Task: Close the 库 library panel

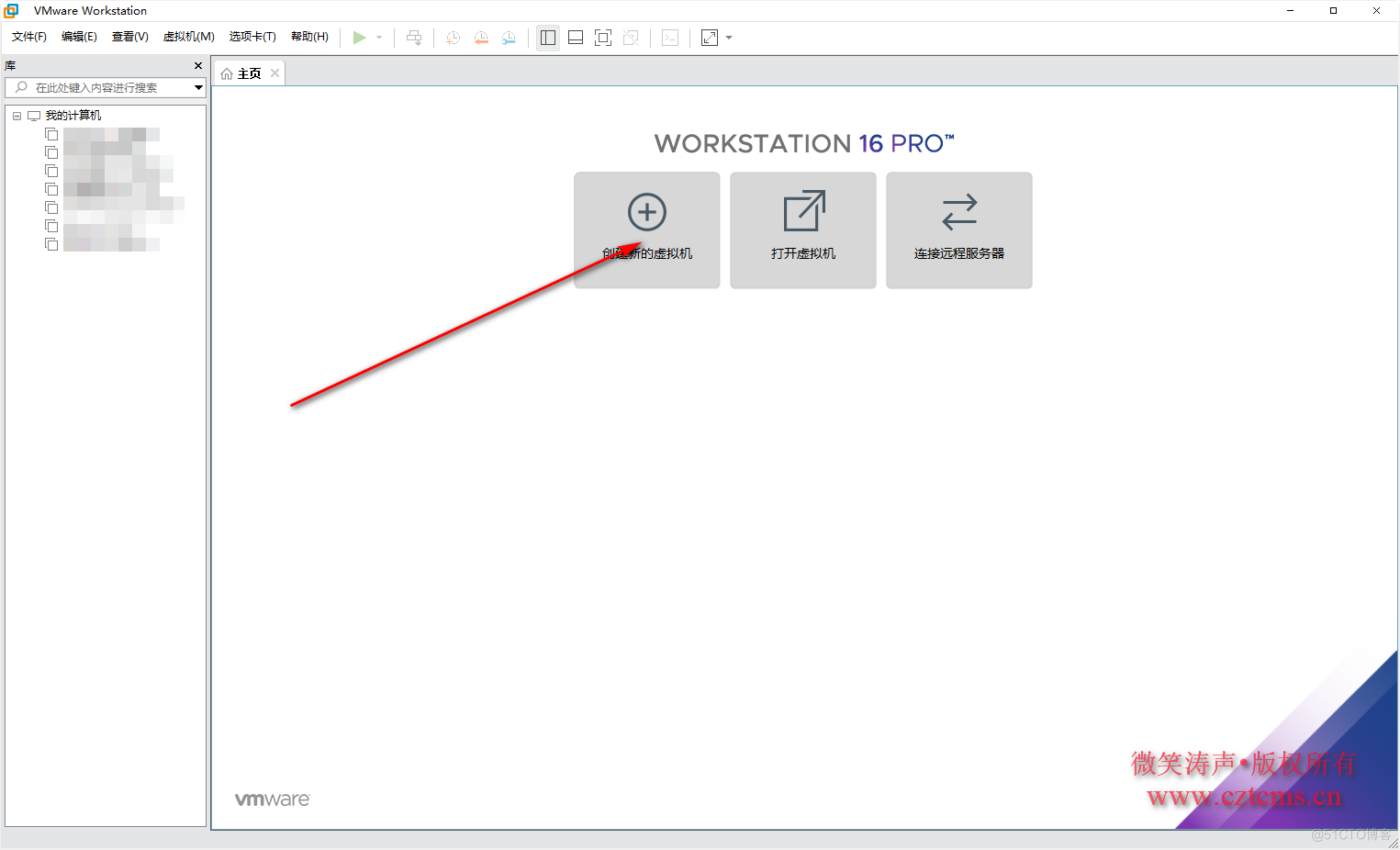Action: 198,66
